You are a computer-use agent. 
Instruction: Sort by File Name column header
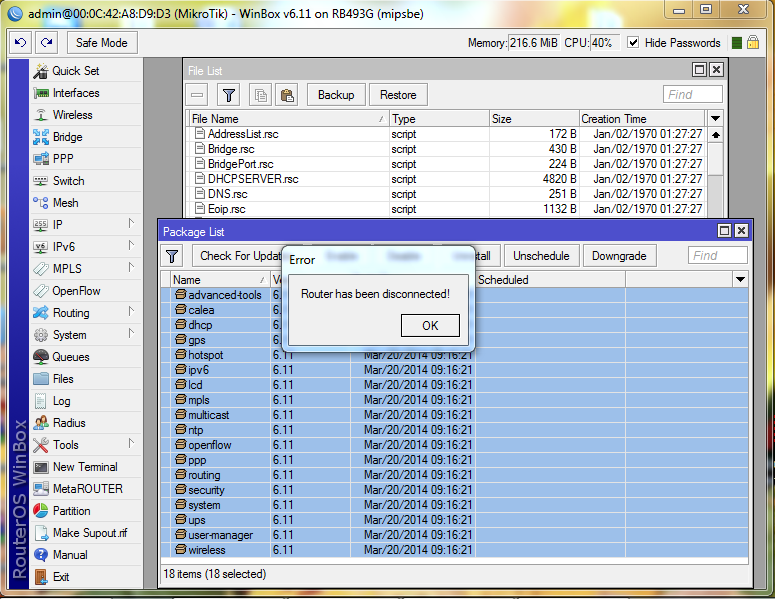click(x=289, y=119)
